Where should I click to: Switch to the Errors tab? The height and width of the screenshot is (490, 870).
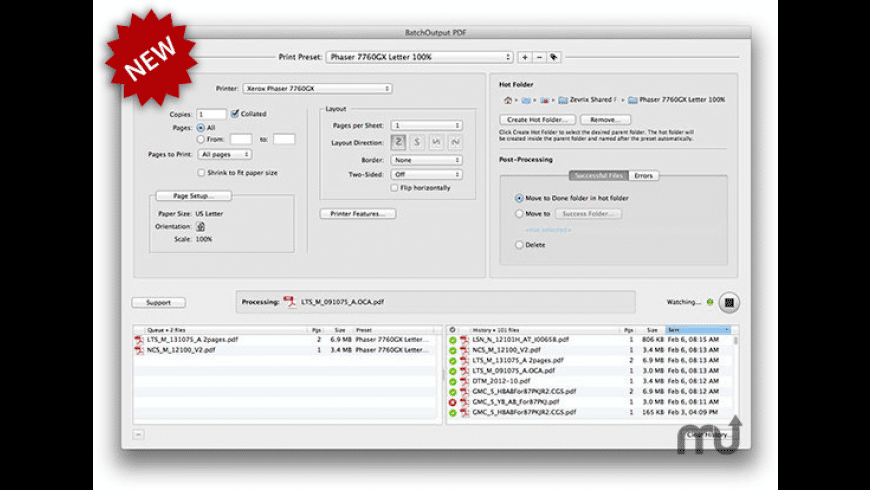click(644, 176)
